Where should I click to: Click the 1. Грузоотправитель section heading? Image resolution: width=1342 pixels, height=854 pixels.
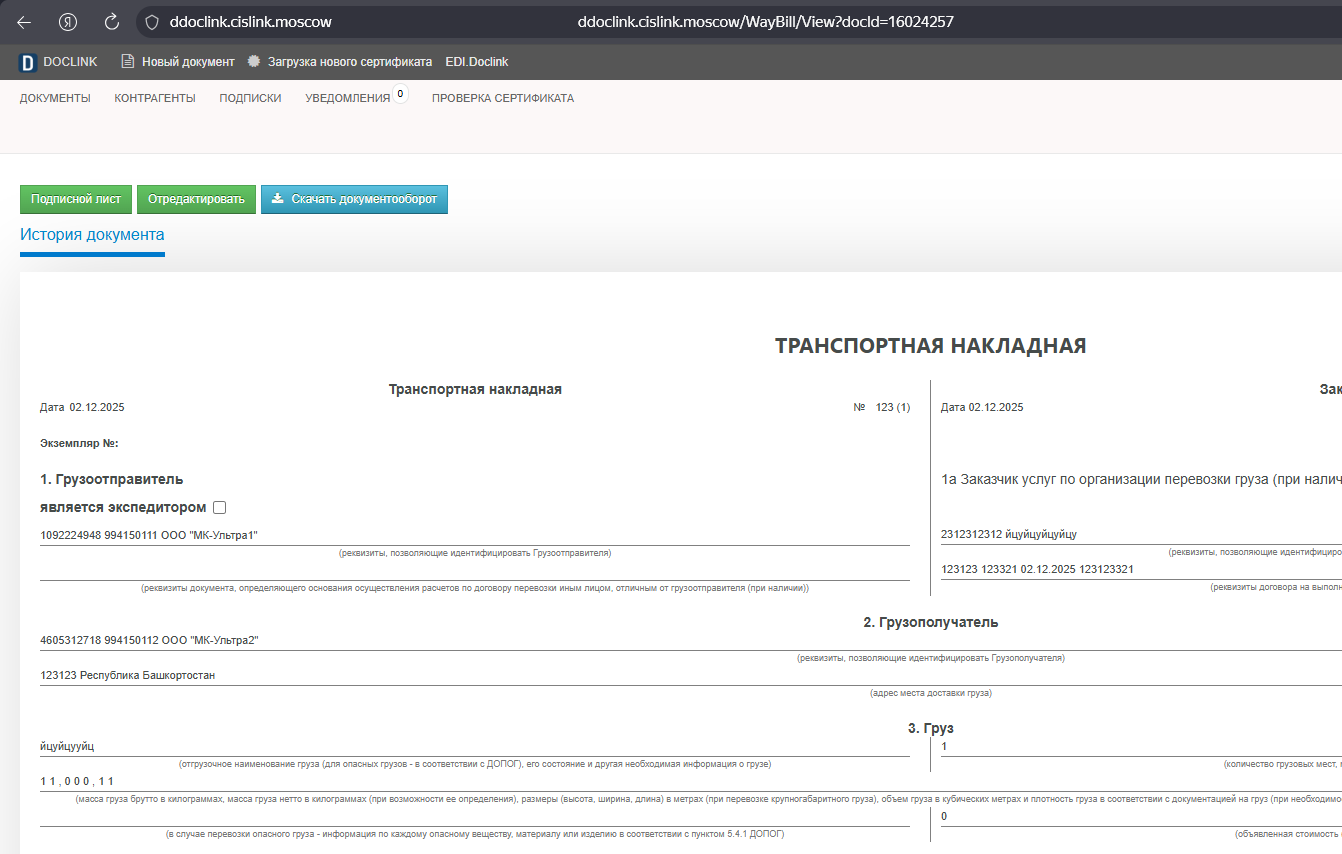112,480
